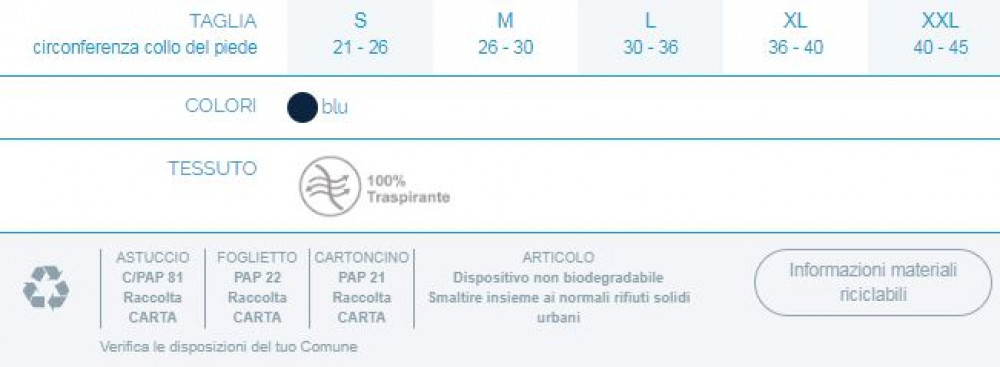Click the TESSUTO label

click(212, 169)
